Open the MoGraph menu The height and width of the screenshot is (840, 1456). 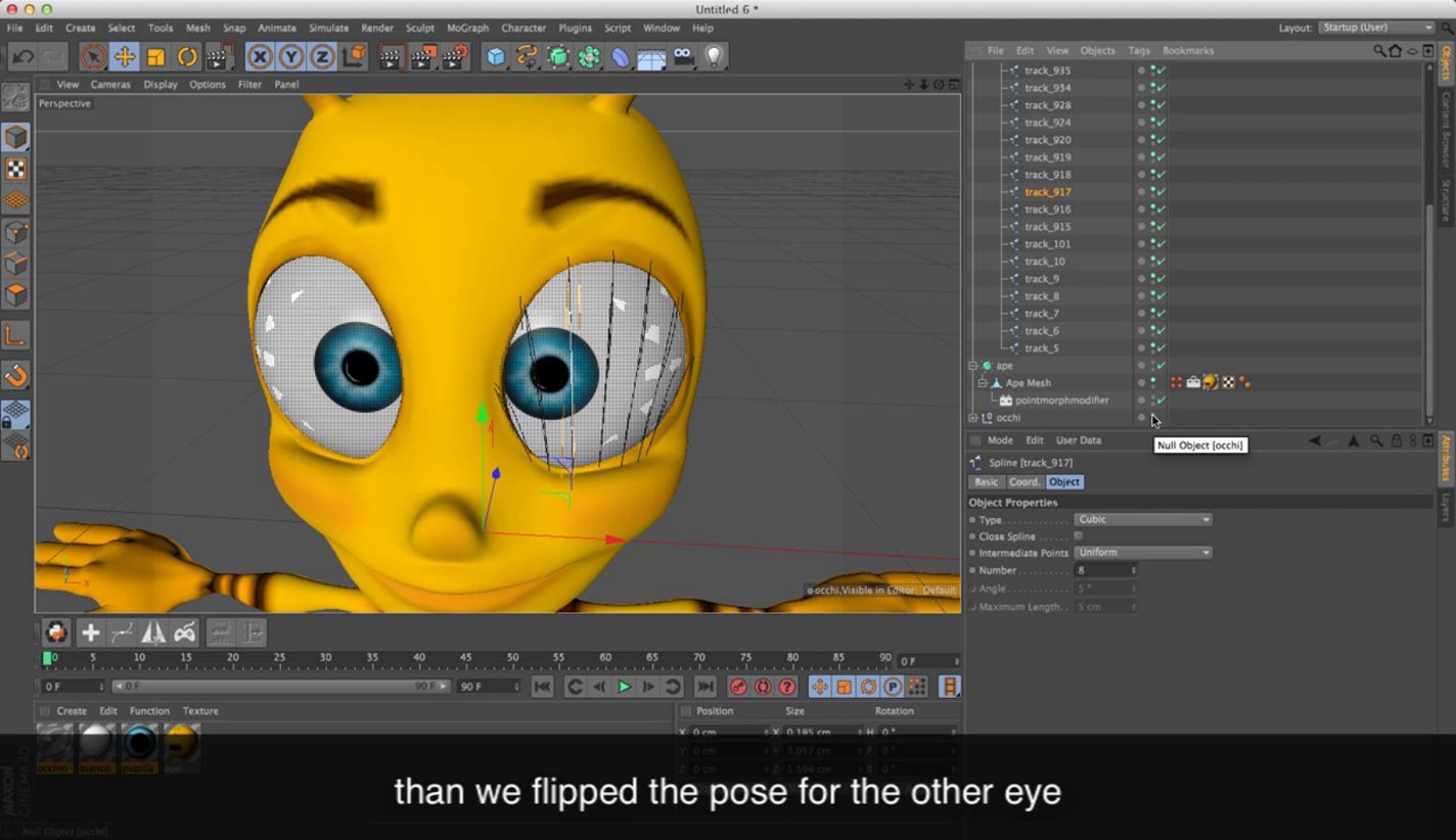pos(468,28)
